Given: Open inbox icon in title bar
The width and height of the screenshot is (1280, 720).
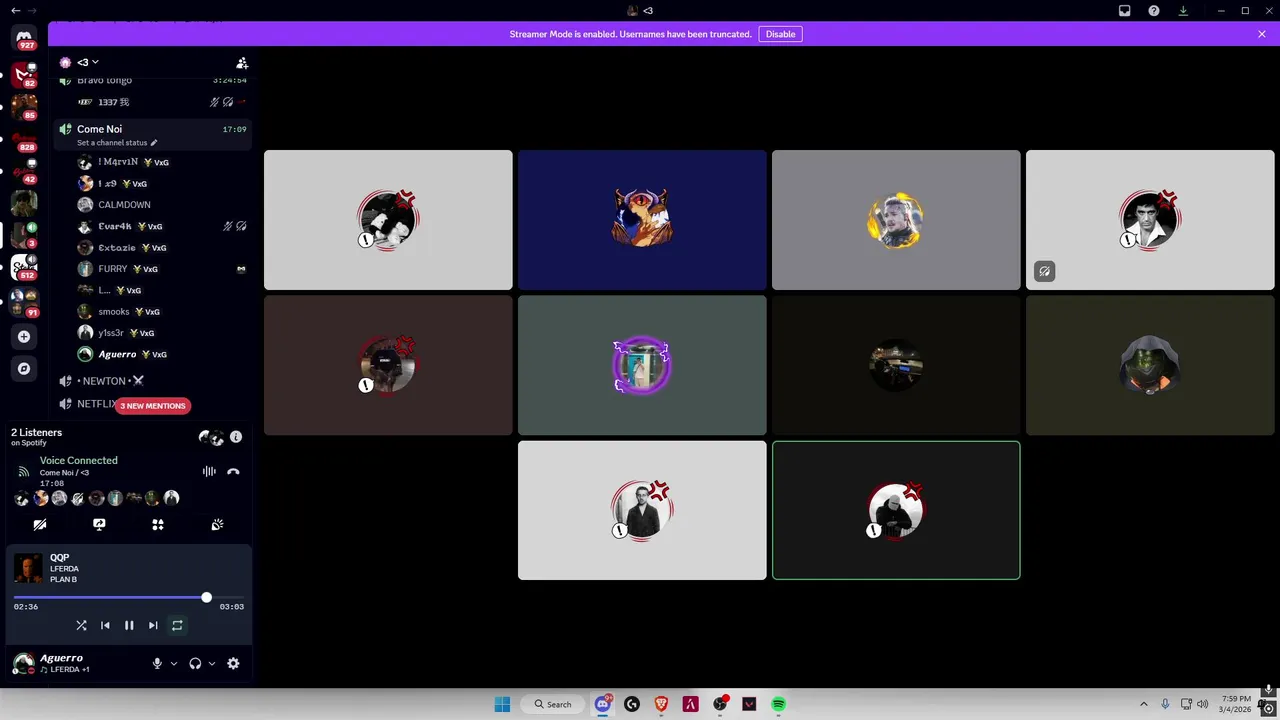Looking at the screenshot, I should (1125, 10).
